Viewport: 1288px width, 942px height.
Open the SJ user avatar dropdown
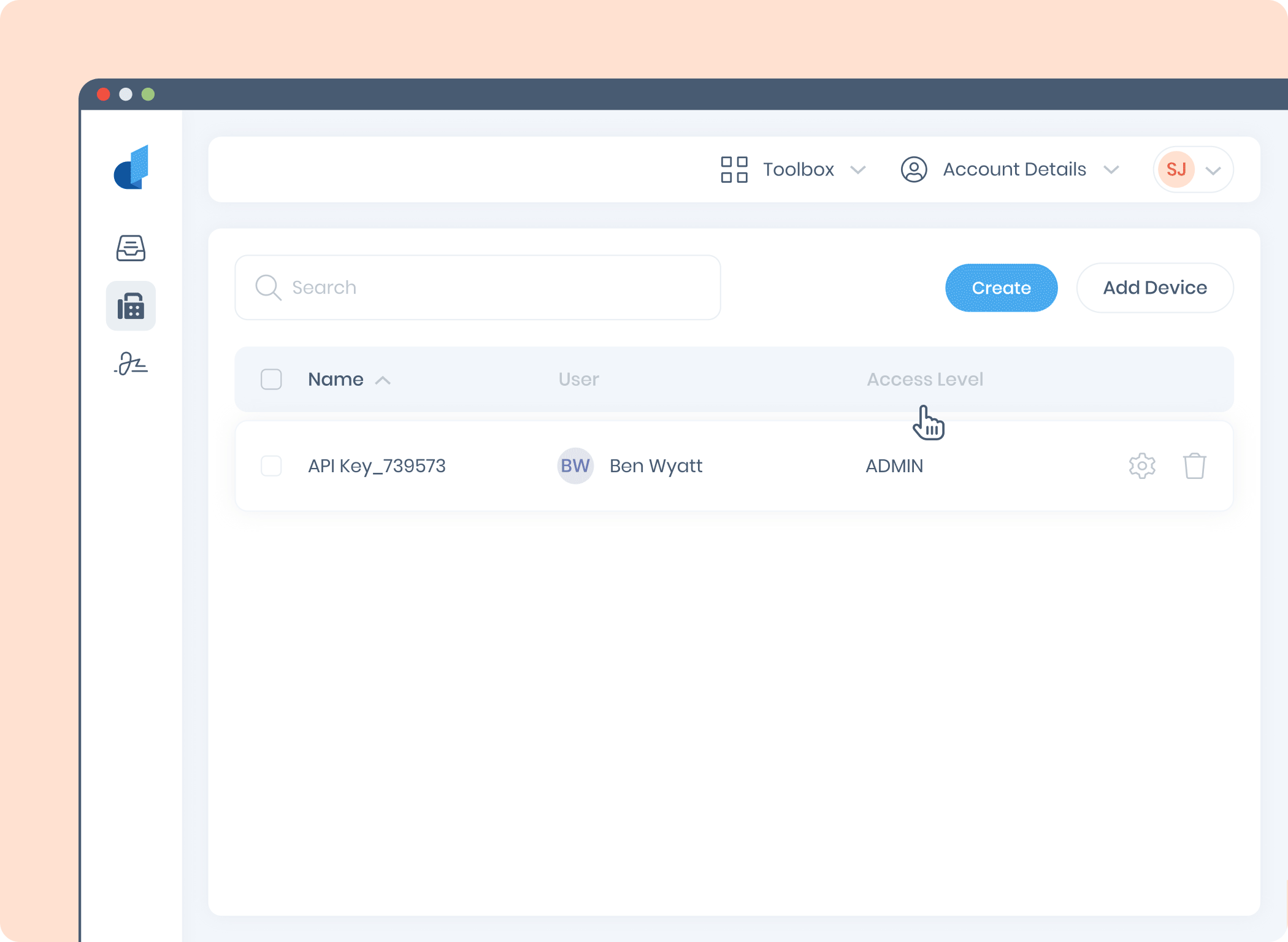[1192, 169]
